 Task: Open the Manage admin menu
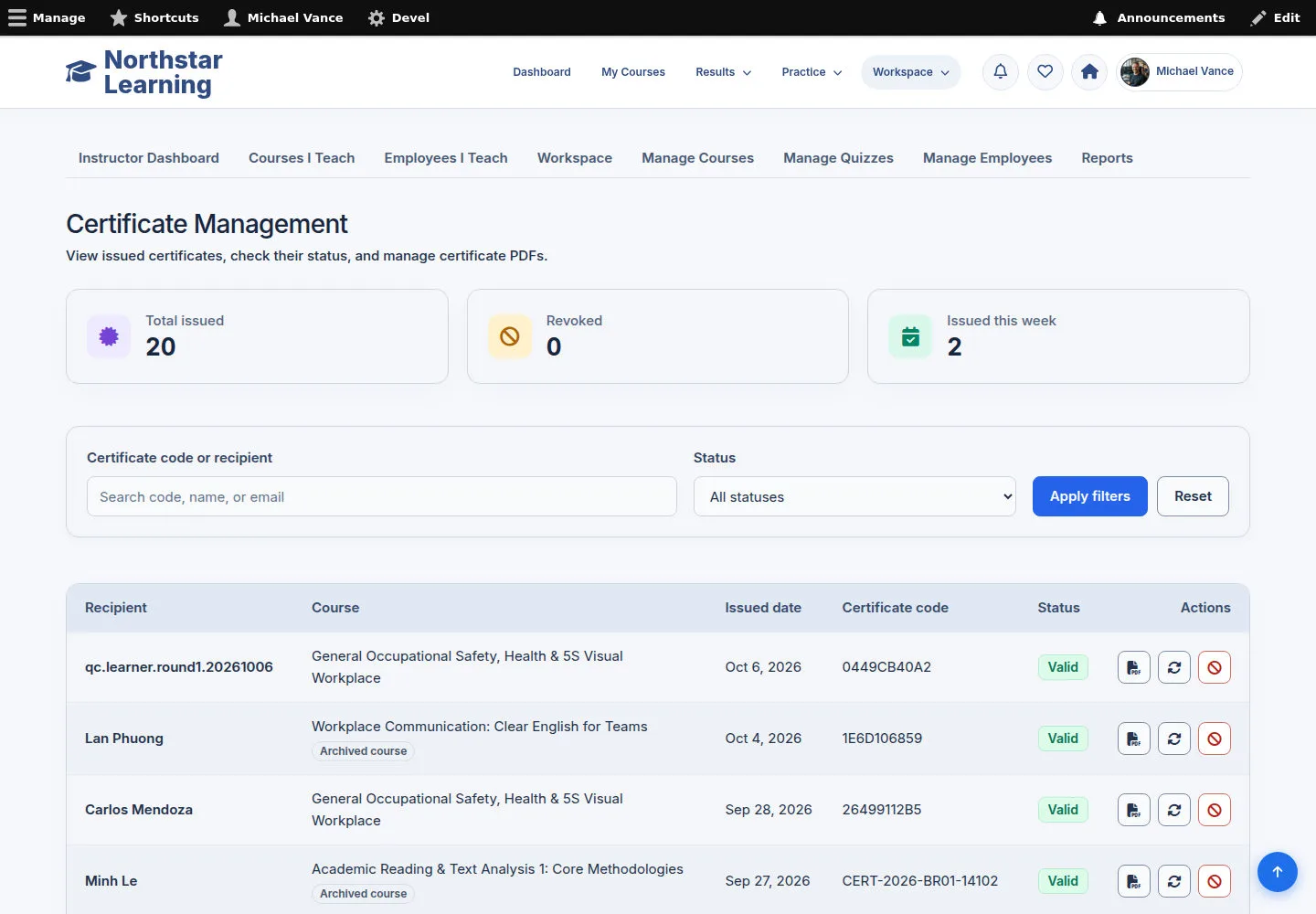[47, 17]
